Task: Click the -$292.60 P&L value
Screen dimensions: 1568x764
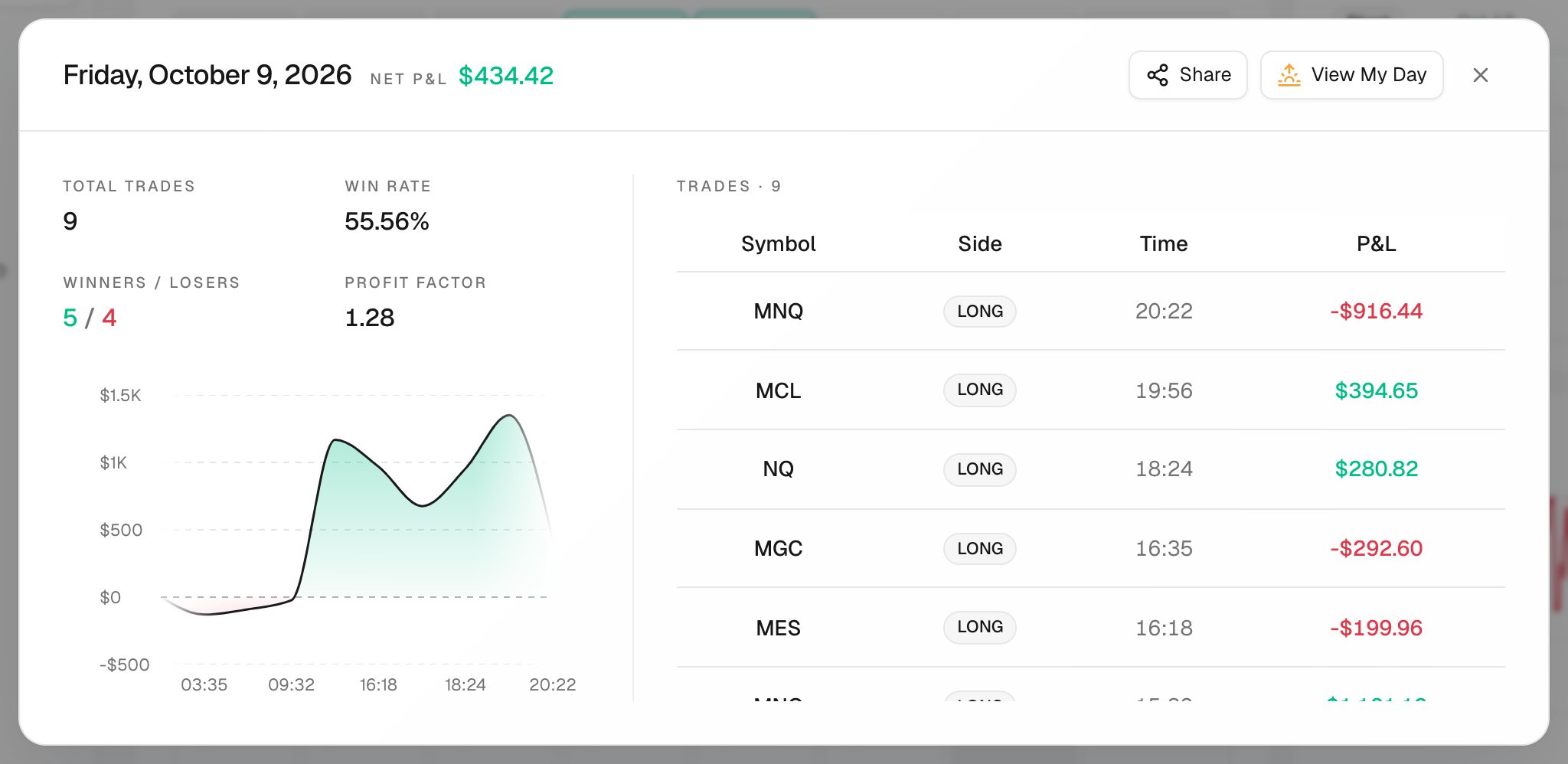Action: click(x=1376, y=548)
